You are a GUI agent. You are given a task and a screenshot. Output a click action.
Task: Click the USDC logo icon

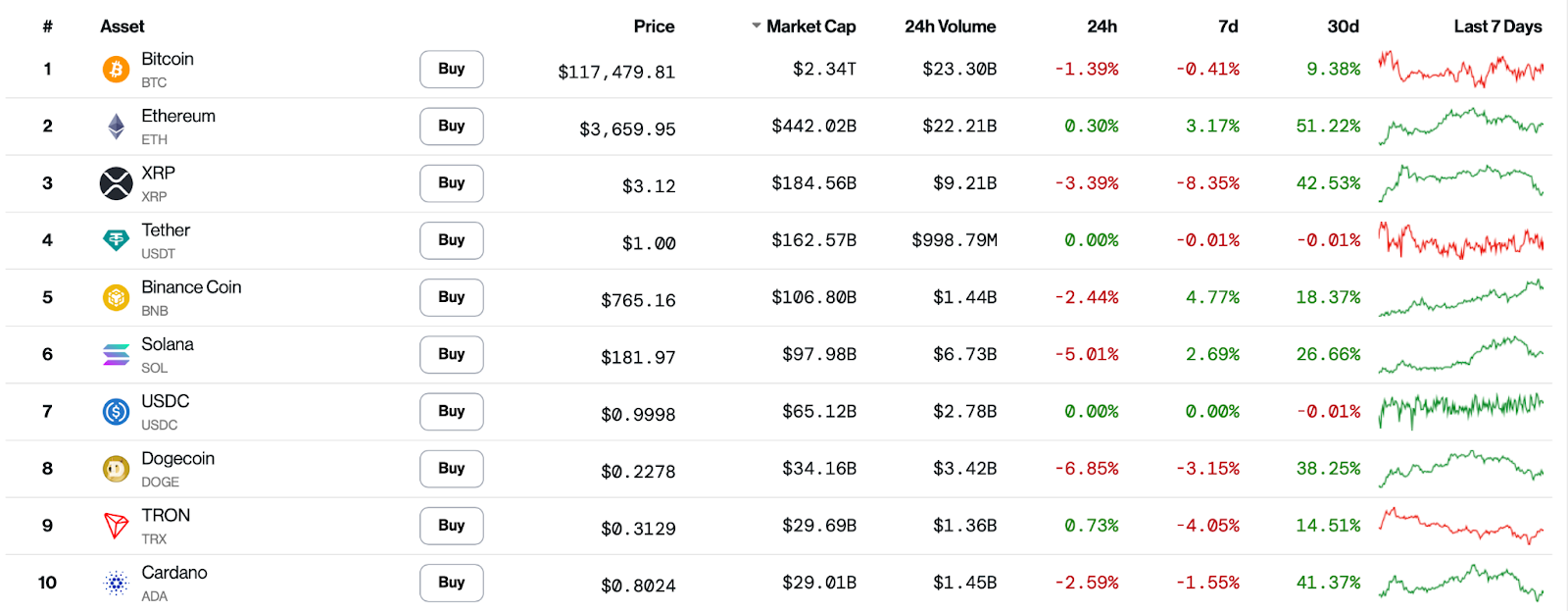click(x=116, y=412)
